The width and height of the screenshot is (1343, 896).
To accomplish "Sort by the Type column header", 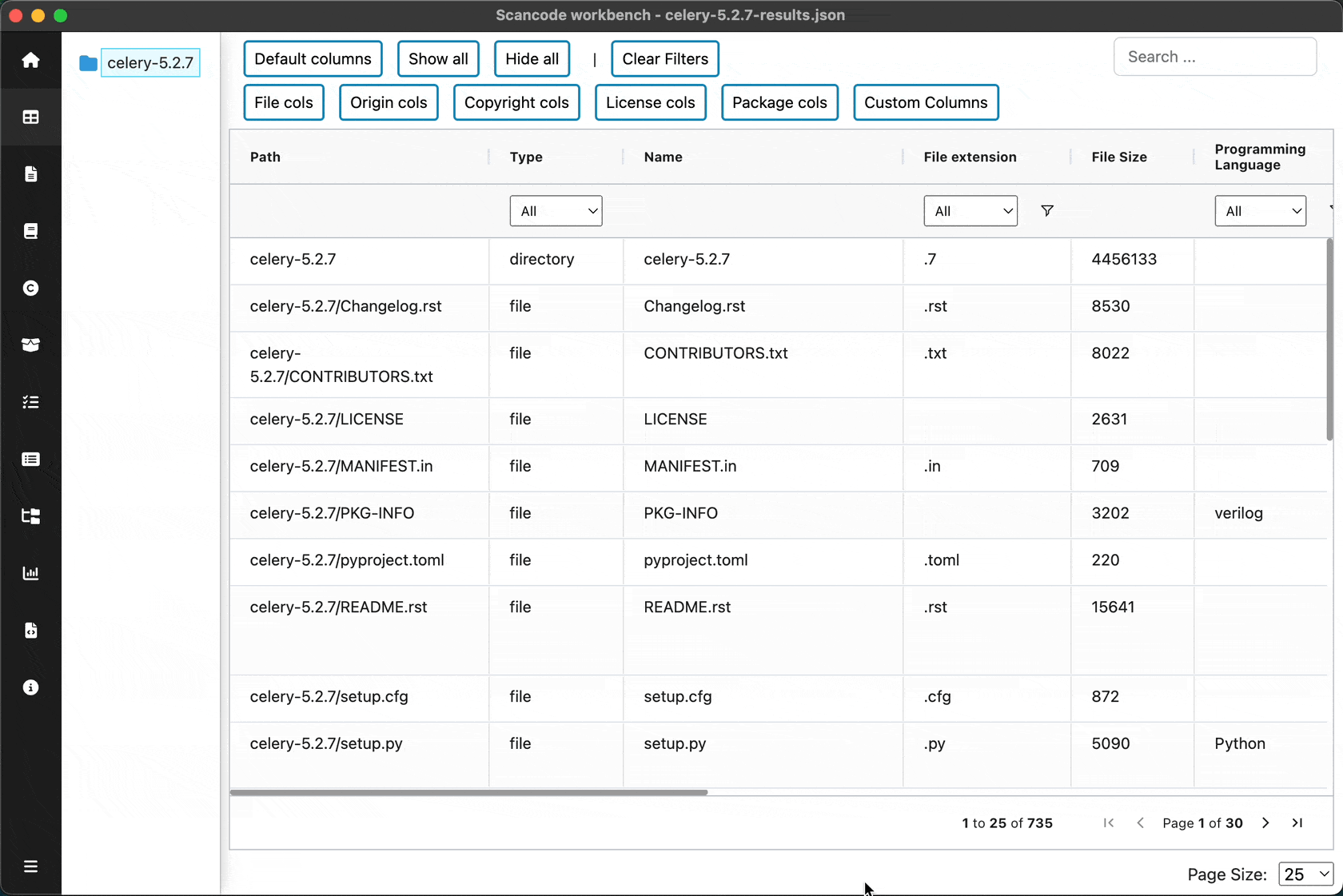I will [x=526, y=157].
